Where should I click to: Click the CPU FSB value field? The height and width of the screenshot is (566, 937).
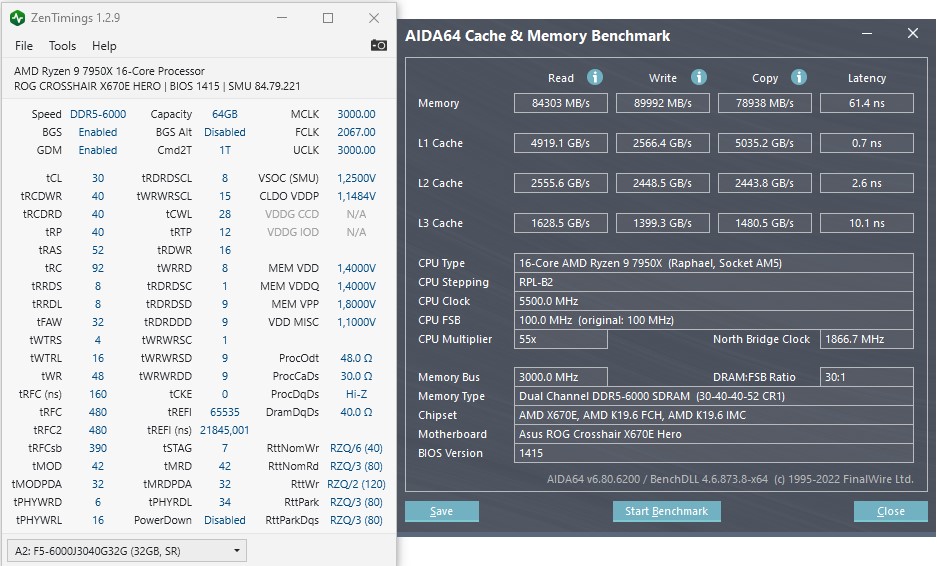[714, 320]
